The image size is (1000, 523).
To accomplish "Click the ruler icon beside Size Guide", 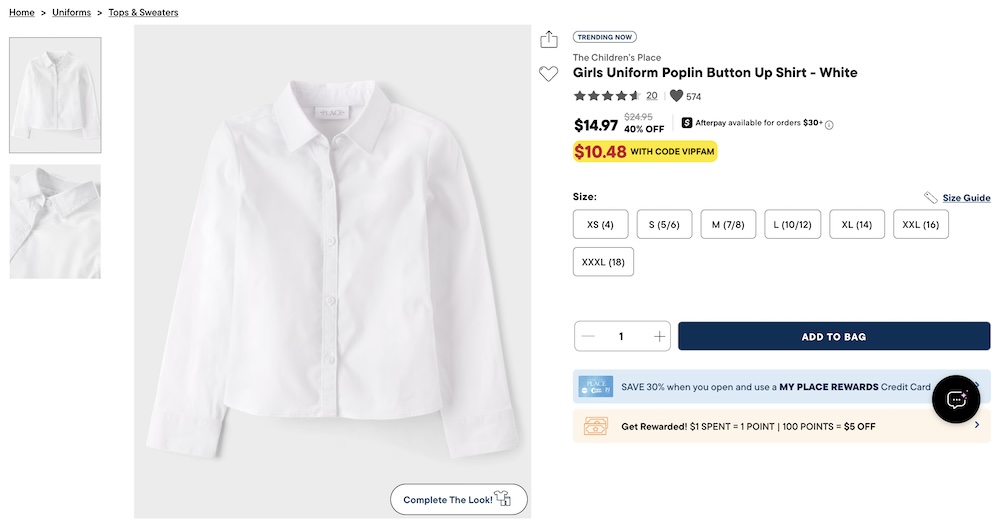I will coord(930,198).
